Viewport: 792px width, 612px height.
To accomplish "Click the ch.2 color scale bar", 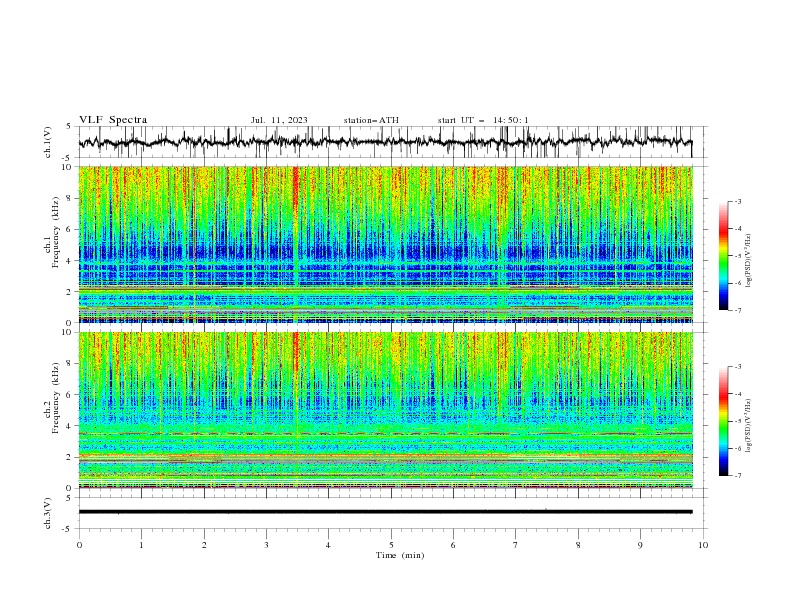I will (x=723, y=421).
